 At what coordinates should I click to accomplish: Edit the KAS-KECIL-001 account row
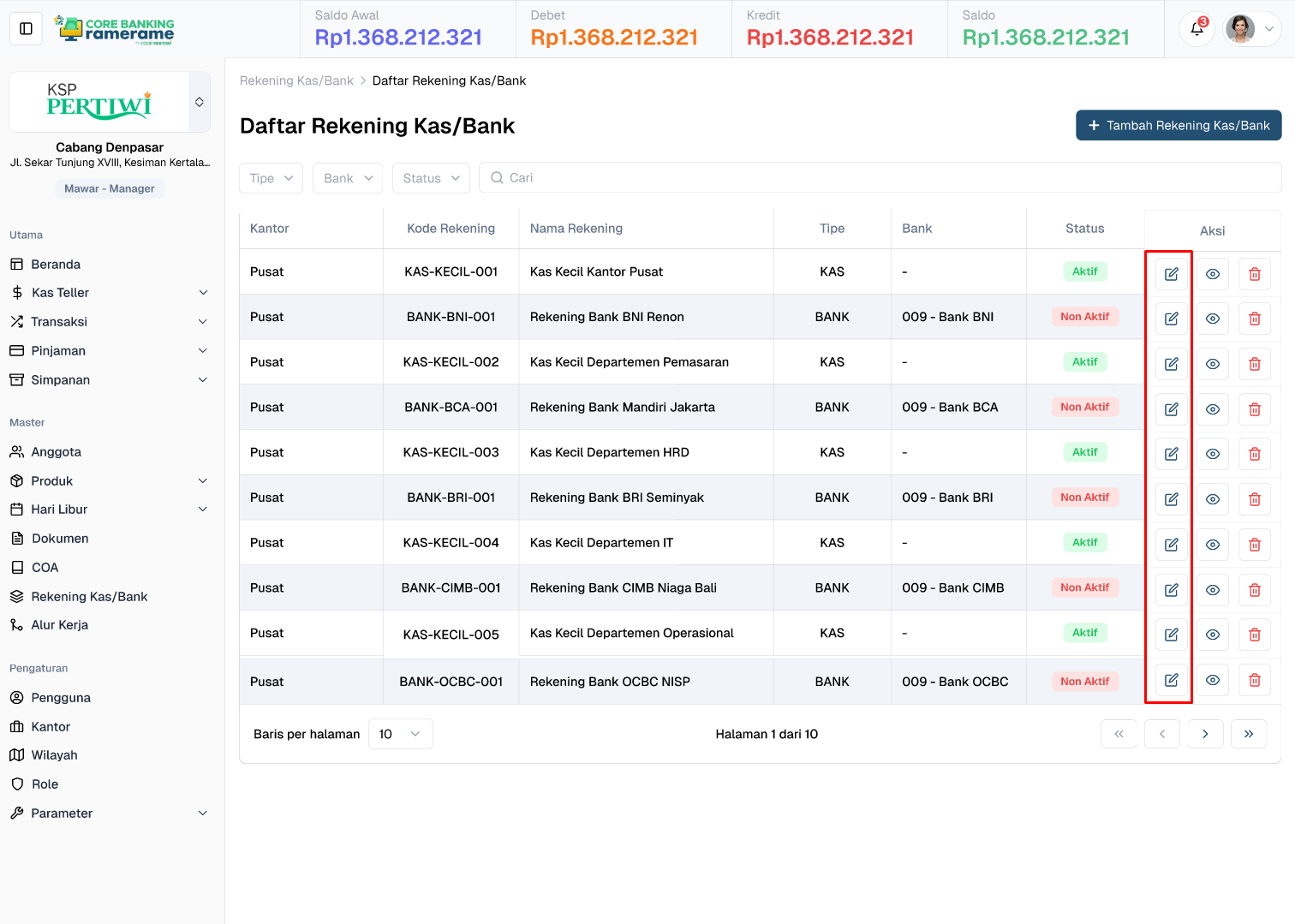(x=1171, y=274)
